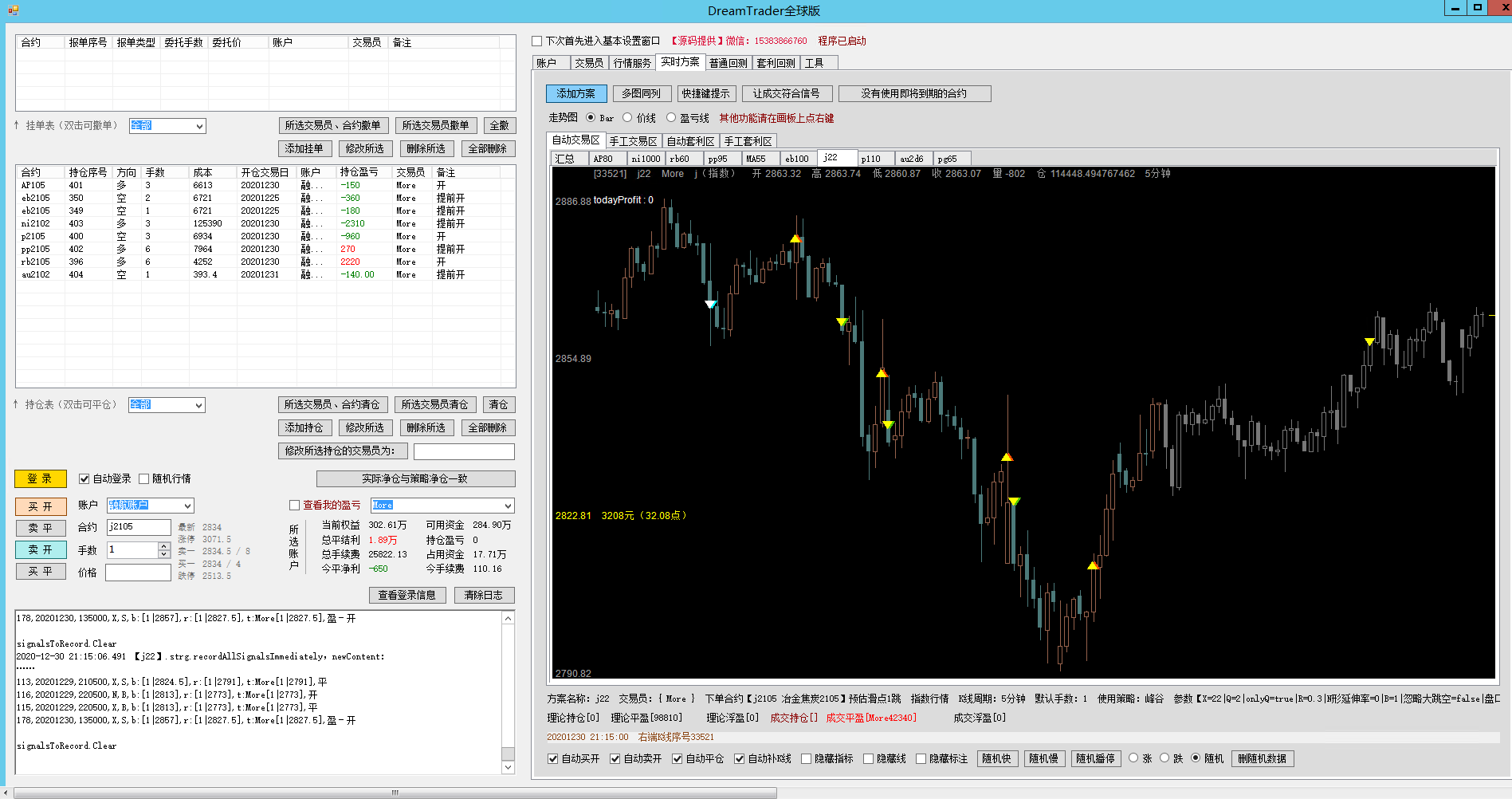Click 删随机数据 button
Screen dimensions: 1512x799
1263,758
